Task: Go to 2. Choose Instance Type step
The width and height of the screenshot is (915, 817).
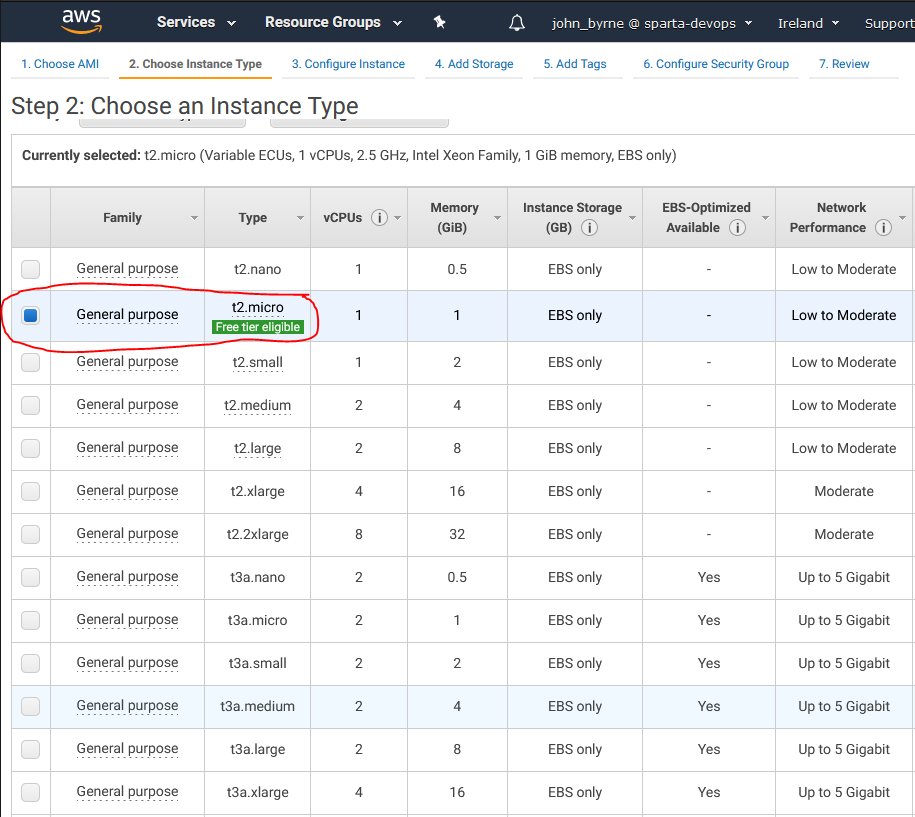Action: click(195, 64)
